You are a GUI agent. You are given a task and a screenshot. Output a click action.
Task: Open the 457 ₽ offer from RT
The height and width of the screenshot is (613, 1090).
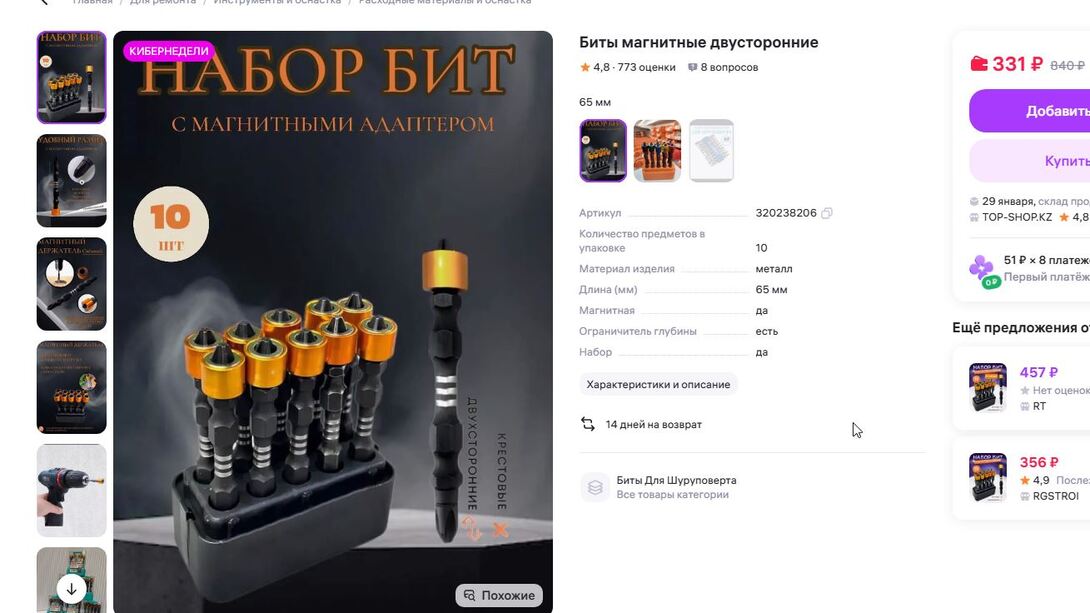pyautogui.click(x=1021, y=389)
